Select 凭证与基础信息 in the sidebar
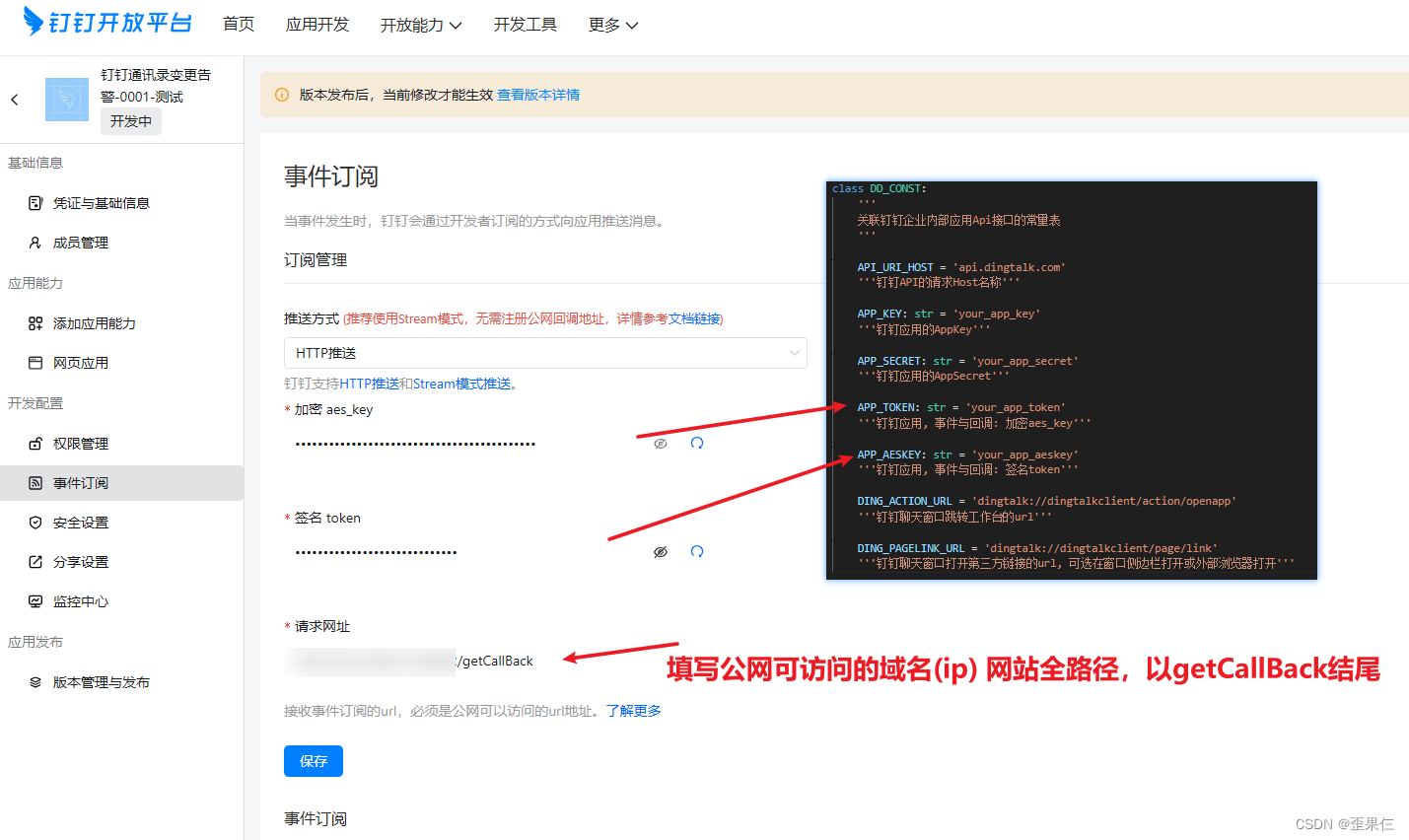 [122, 203]
